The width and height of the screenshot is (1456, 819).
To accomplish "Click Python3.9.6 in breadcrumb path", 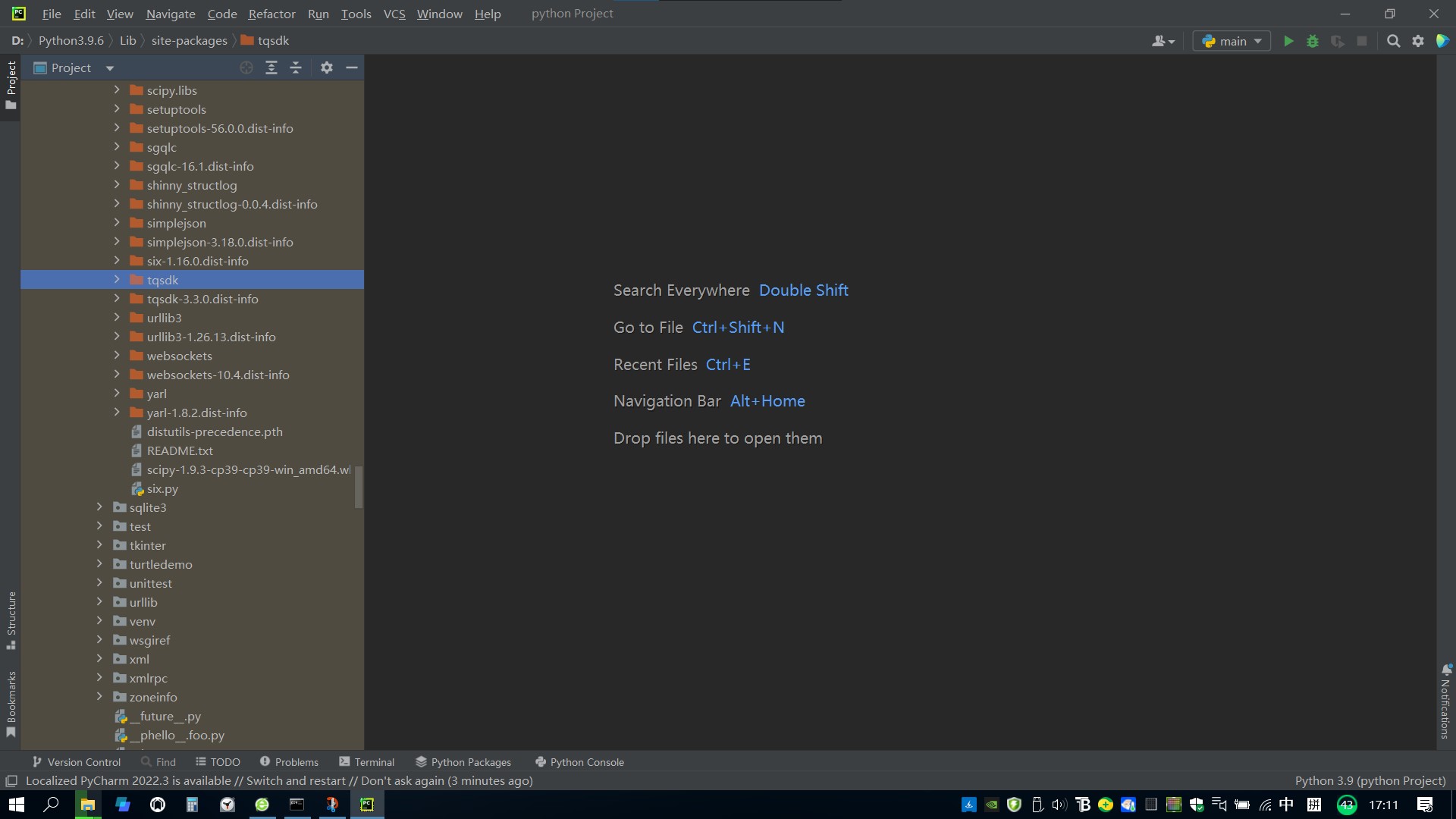I will (71, 41).
